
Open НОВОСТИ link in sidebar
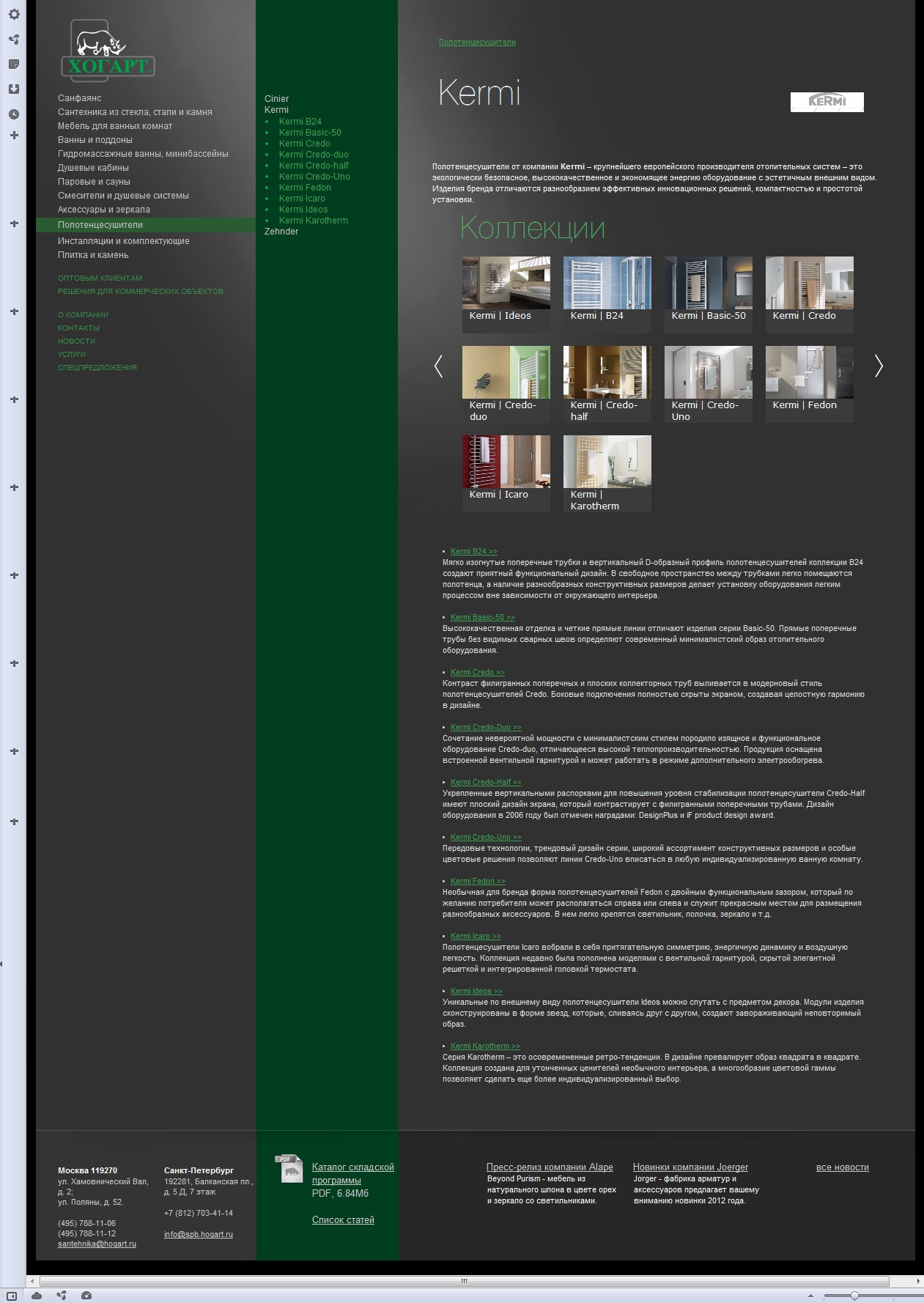coord(76,342)
